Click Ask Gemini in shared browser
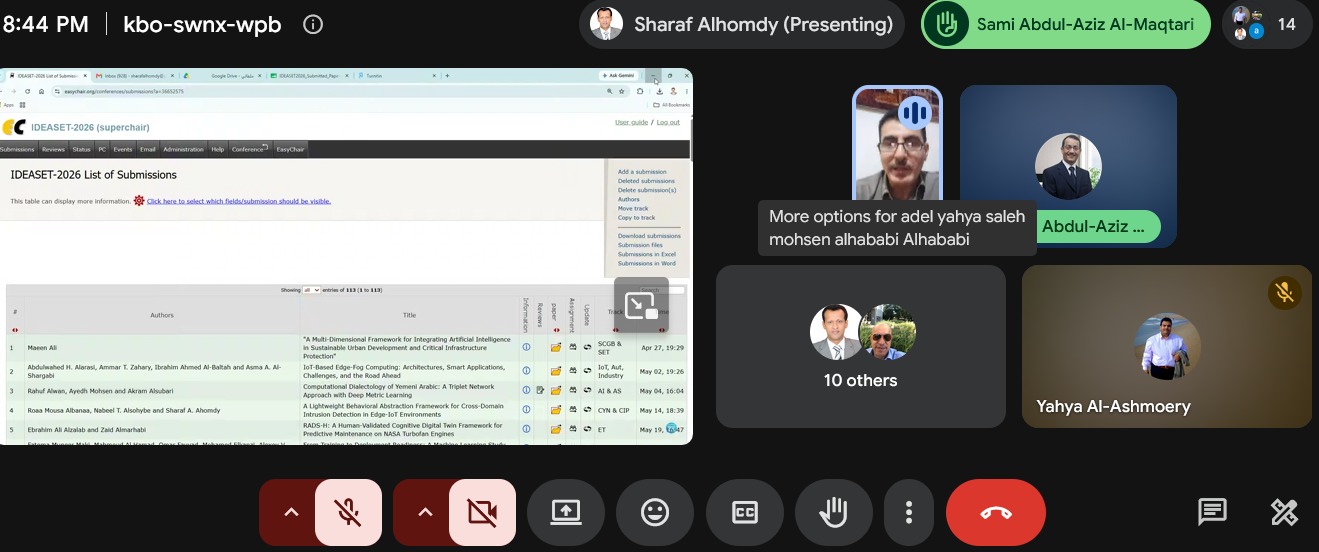The height and width of the screenshot is (552, 1319). click(x=618, y=76)
